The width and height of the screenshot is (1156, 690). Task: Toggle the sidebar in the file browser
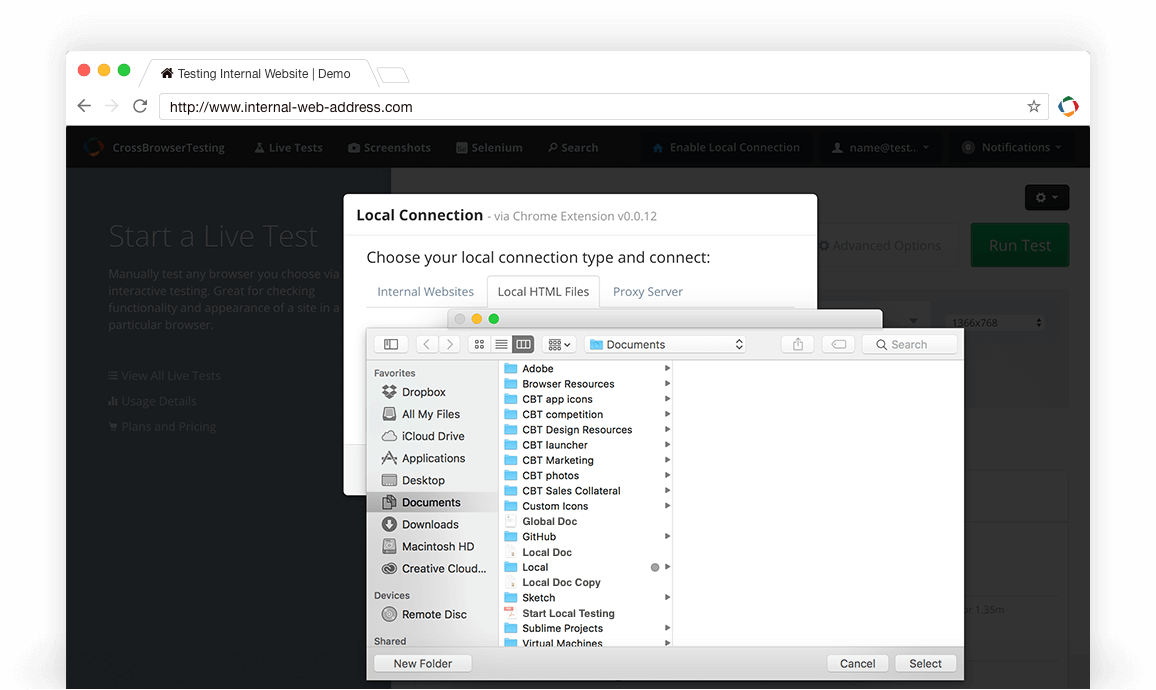tap(390, 343)
